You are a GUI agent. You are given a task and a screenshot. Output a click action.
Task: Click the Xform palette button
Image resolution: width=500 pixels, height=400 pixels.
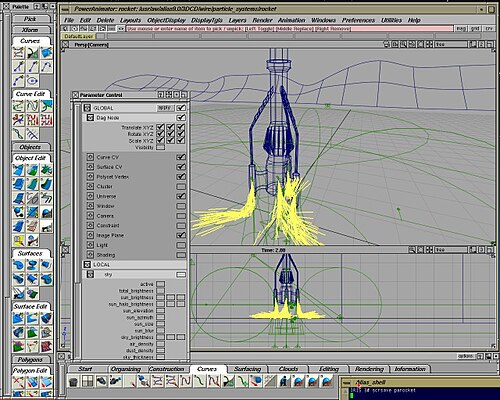30,30
